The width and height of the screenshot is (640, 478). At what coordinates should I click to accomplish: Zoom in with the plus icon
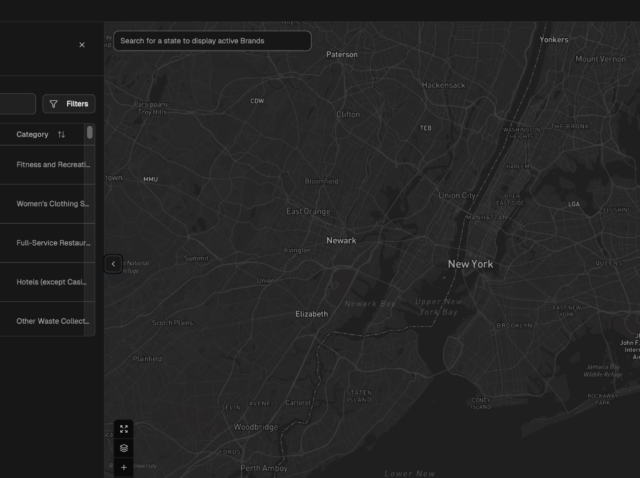point(124,467)
